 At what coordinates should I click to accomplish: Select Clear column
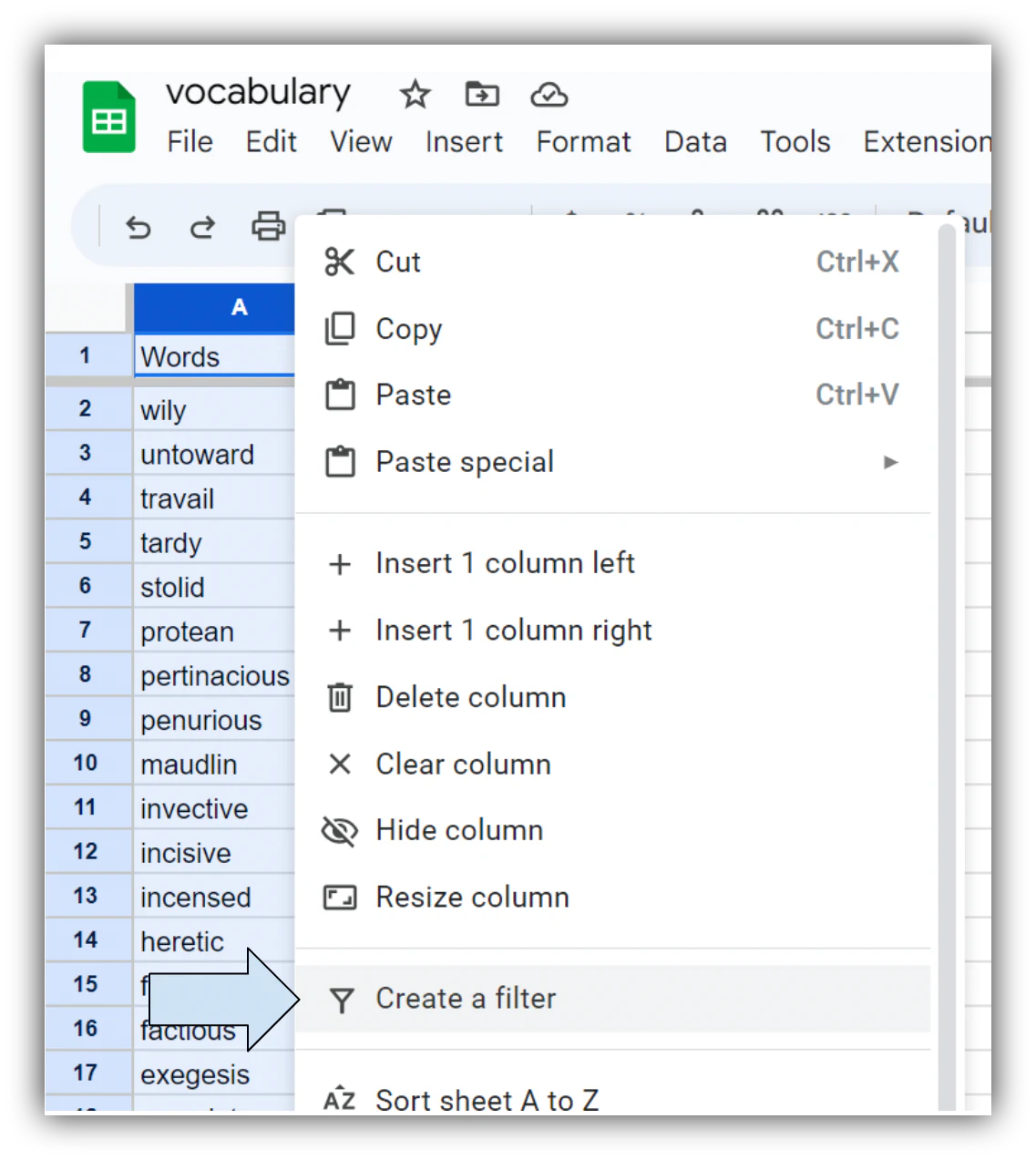[613, 764]
